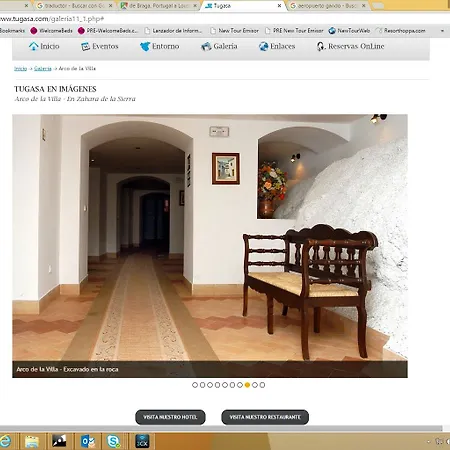Switch to the traductor Google search tab
The image size is (450, 450).
(x=75, y=6)
